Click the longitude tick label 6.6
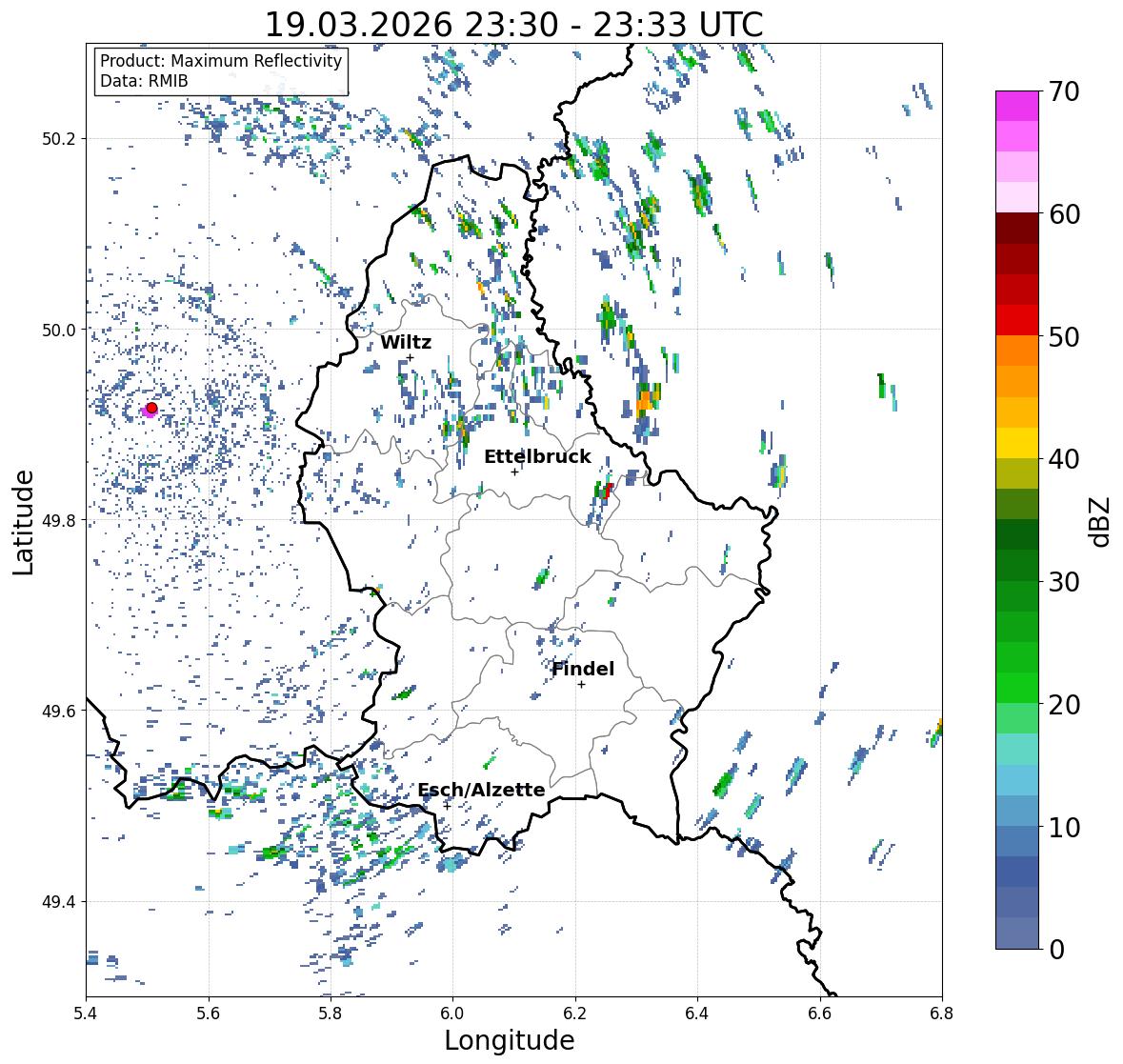Image resolution: width=1123 pixels, height=1064 pixels. (x=820, y=1014)
